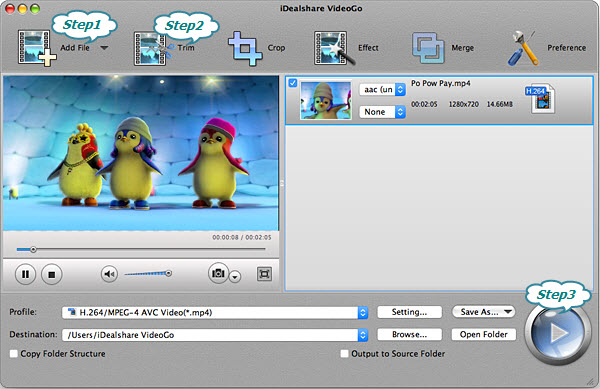Click the Merge icon
600x389 pixels.
pyautogui.click(x=428, y=48)
